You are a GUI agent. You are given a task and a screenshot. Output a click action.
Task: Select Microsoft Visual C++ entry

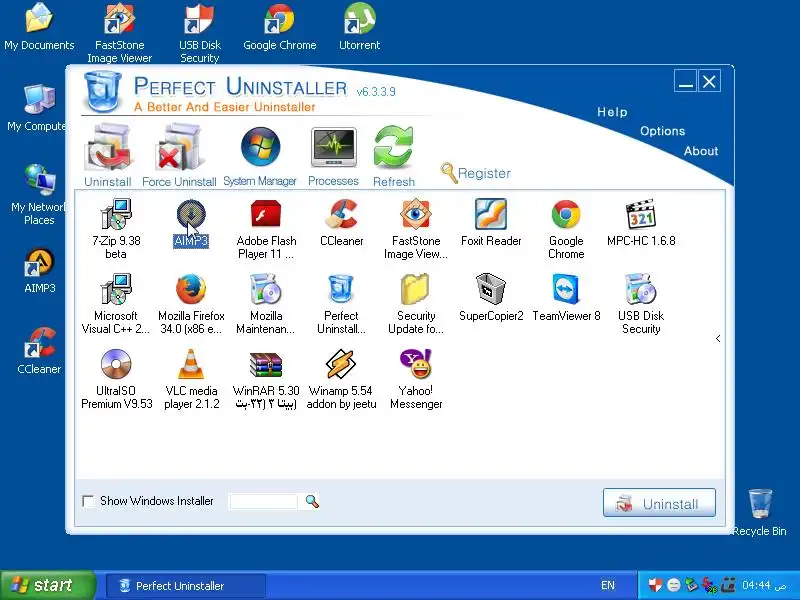coord(116,304)
